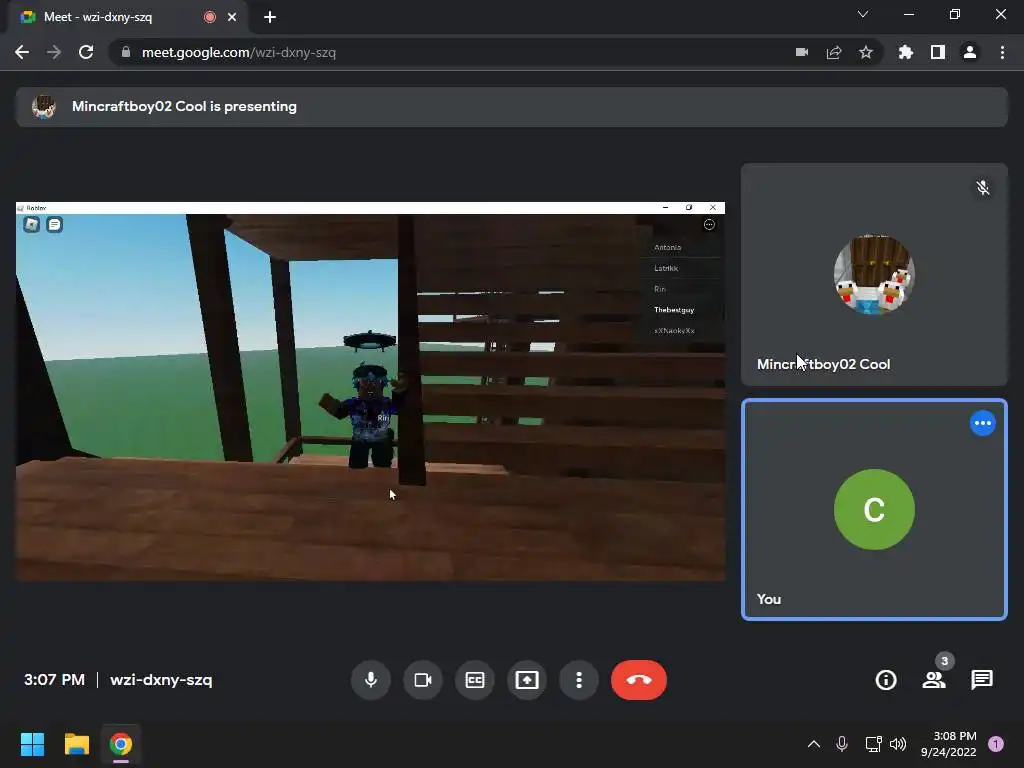Viewport: 1024px width, 768px height.
Task: Open Chrome extensions puzzle icon
Action: pyautogui.click(x=906, y=52)
